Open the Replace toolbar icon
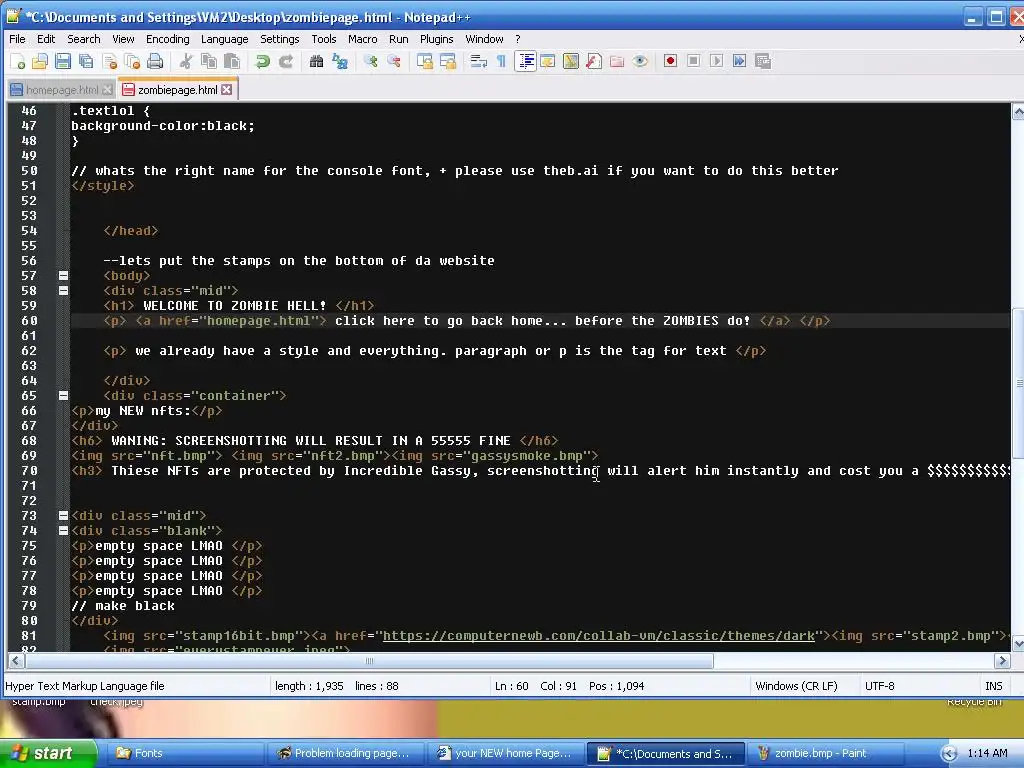Image resolution: width=1024 pixels, height=768 pixels. pyautogui.click(x=340, y=61)
